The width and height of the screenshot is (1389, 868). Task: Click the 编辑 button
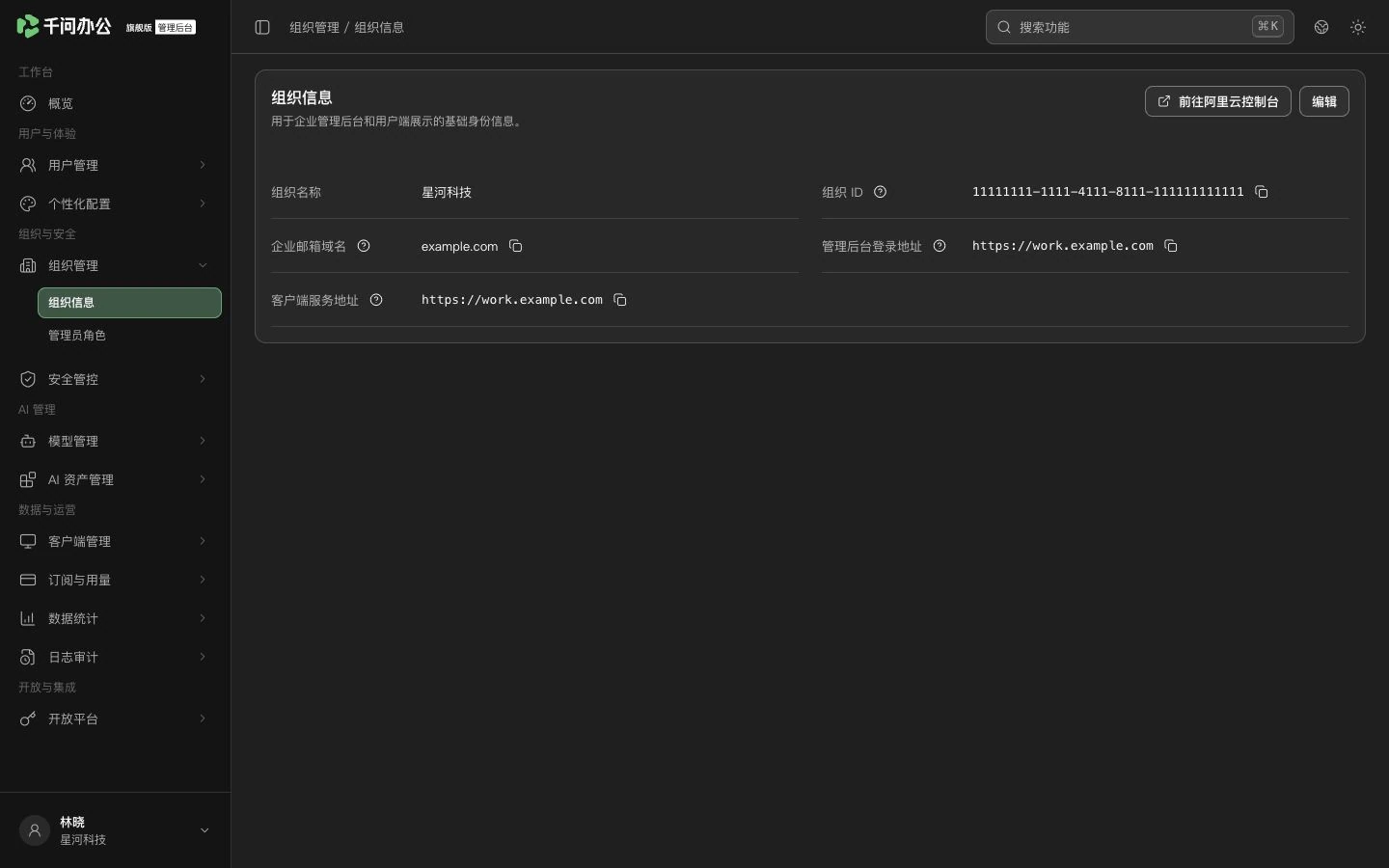(1323, 101)
